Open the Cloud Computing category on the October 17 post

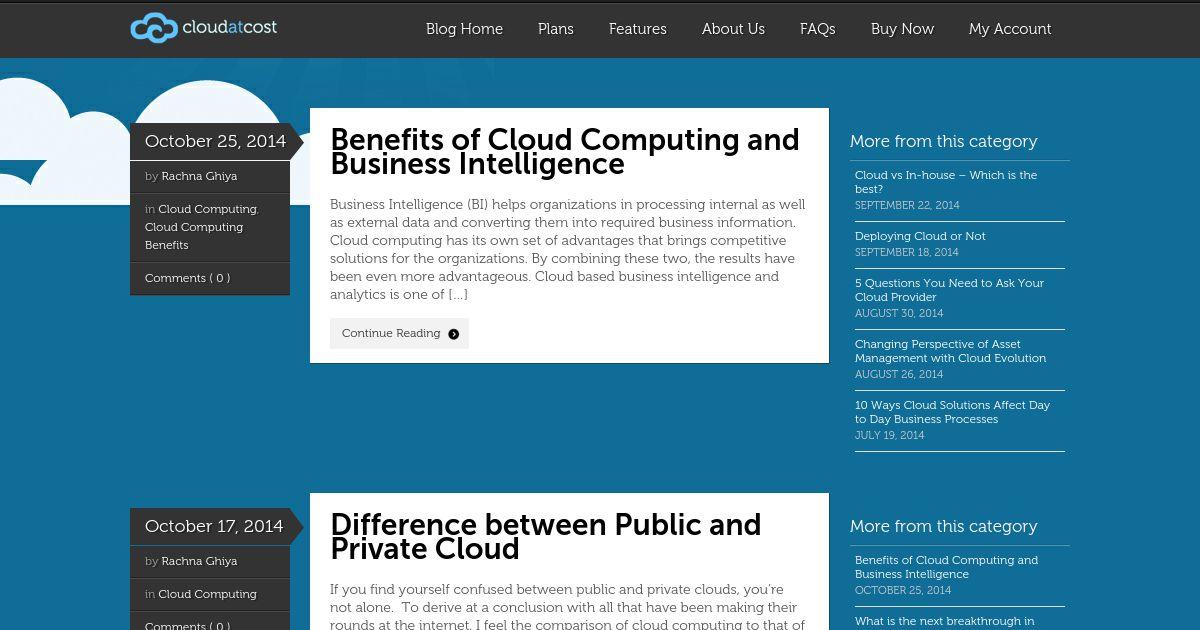(207, 594)
